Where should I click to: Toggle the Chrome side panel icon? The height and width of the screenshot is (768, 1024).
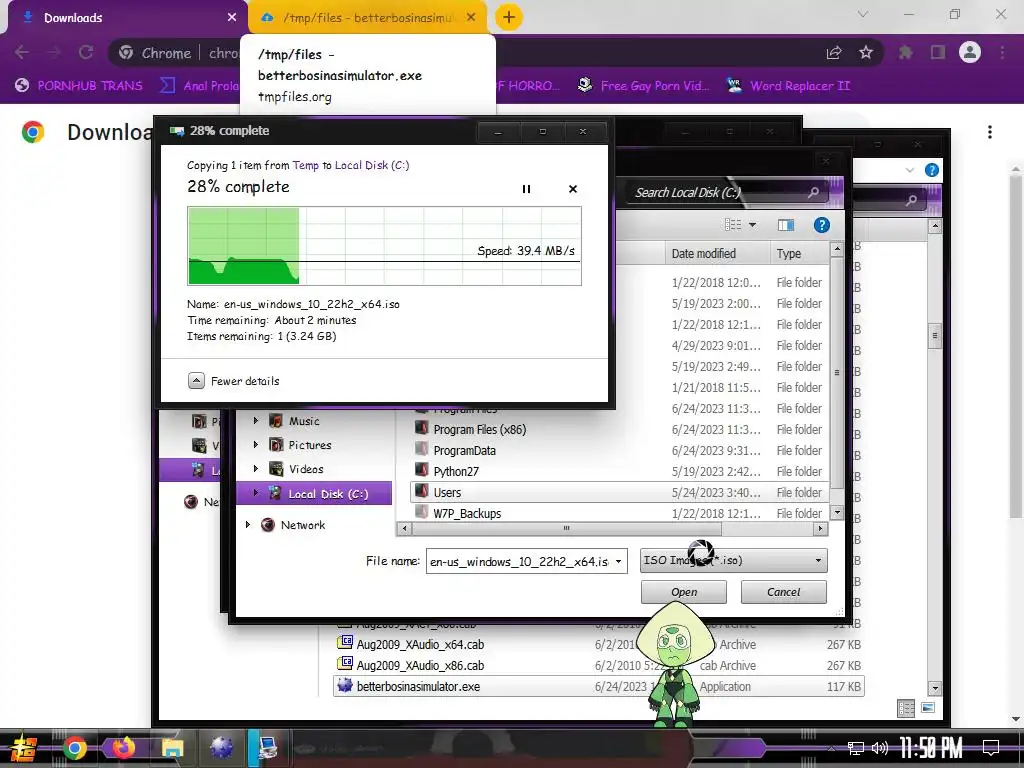pos(938,52)
